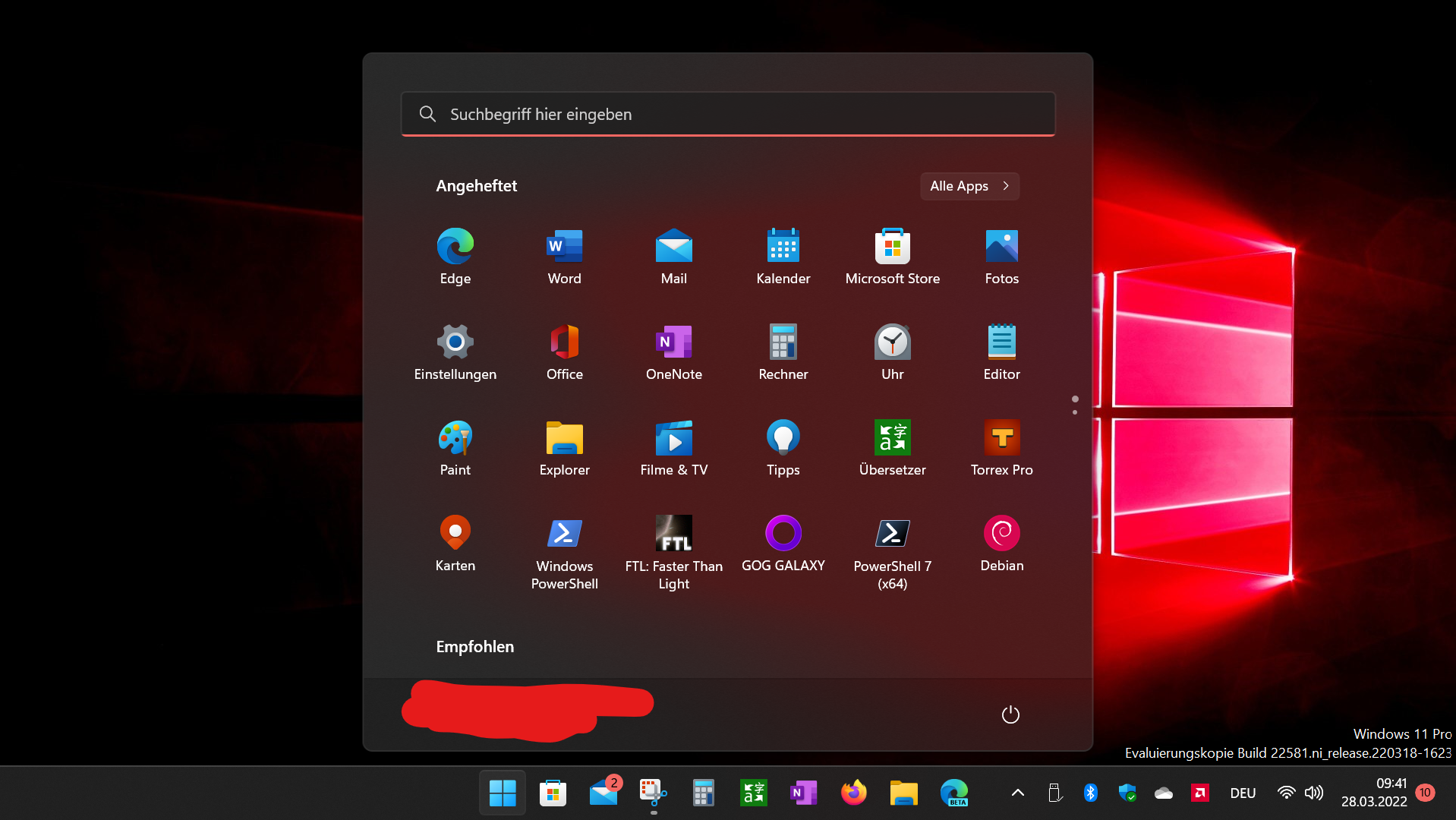Image resolution: width=1456 pixels, height=820 pixels.
Task: Open OneDrive cloud tray icon
Action: (x=1164, y=793)
